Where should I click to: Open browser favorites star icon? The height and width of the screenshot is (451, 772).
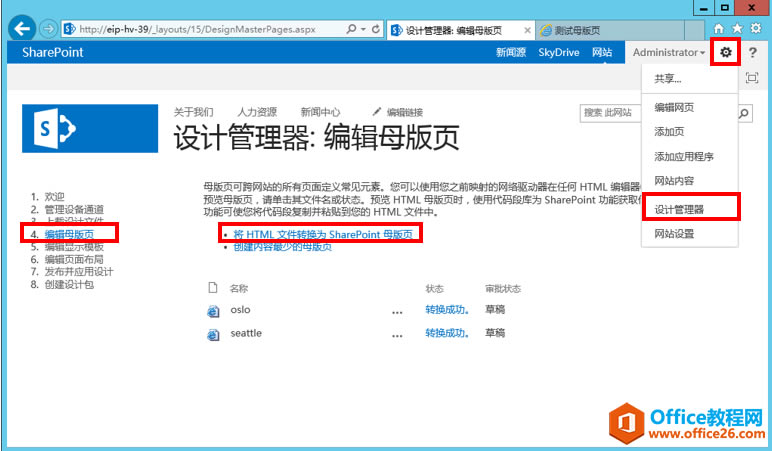[x=737, y=29]
